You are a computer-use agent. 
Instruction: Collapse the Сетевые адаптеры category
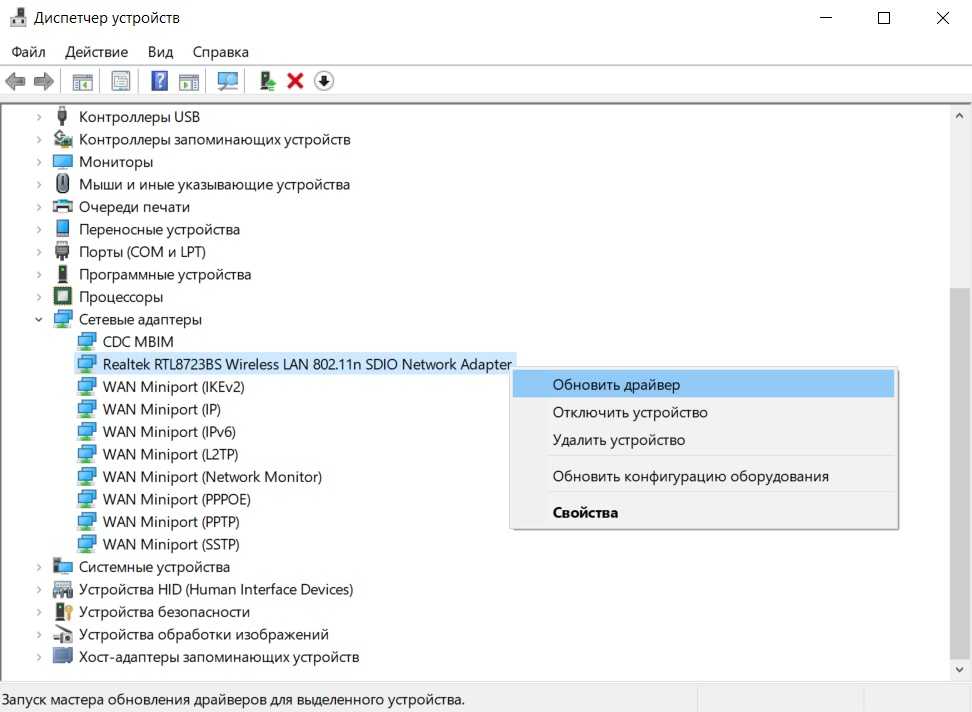[x=39, y=320]
